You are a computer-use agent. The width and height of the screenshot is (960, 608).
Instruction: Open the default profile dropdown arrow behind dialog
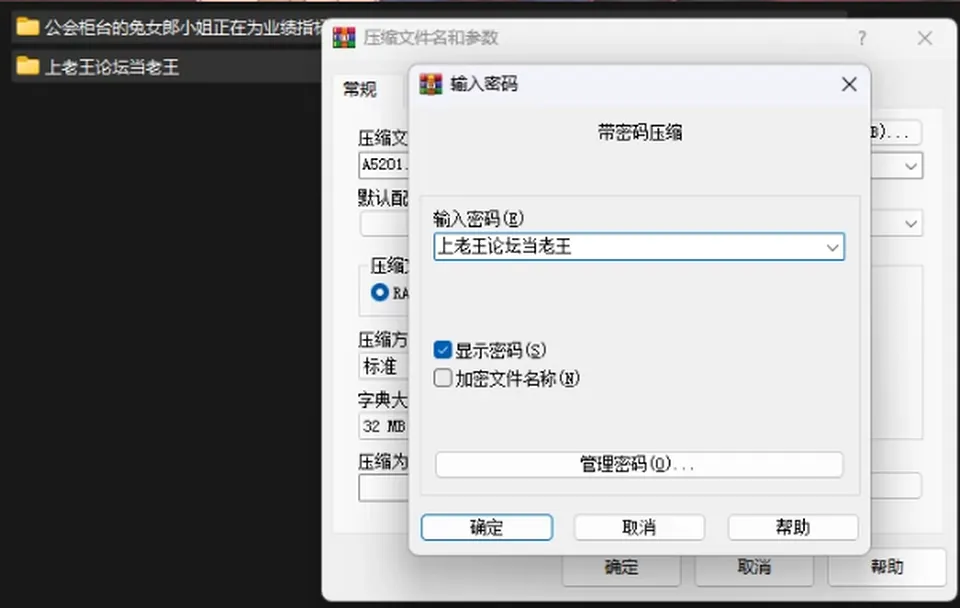click(911, 223)
